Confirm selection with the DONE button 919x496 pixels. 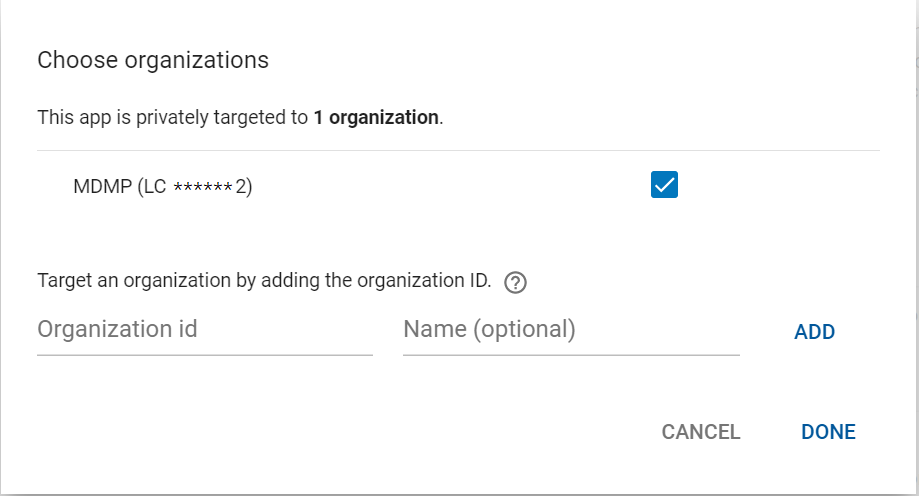[x=828, y=432]
